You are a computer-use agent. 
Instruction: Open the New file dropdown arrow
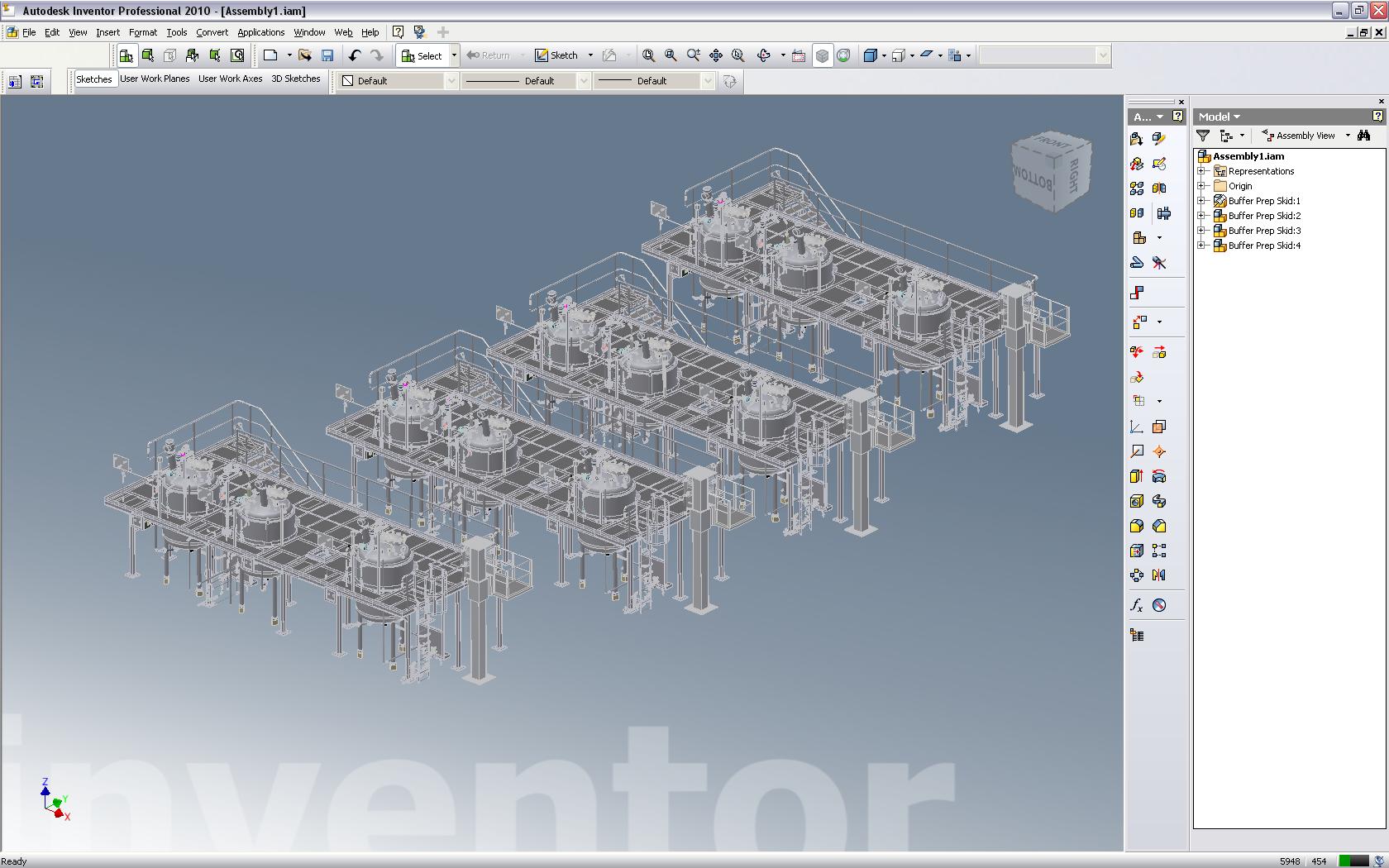pos(289,55)
